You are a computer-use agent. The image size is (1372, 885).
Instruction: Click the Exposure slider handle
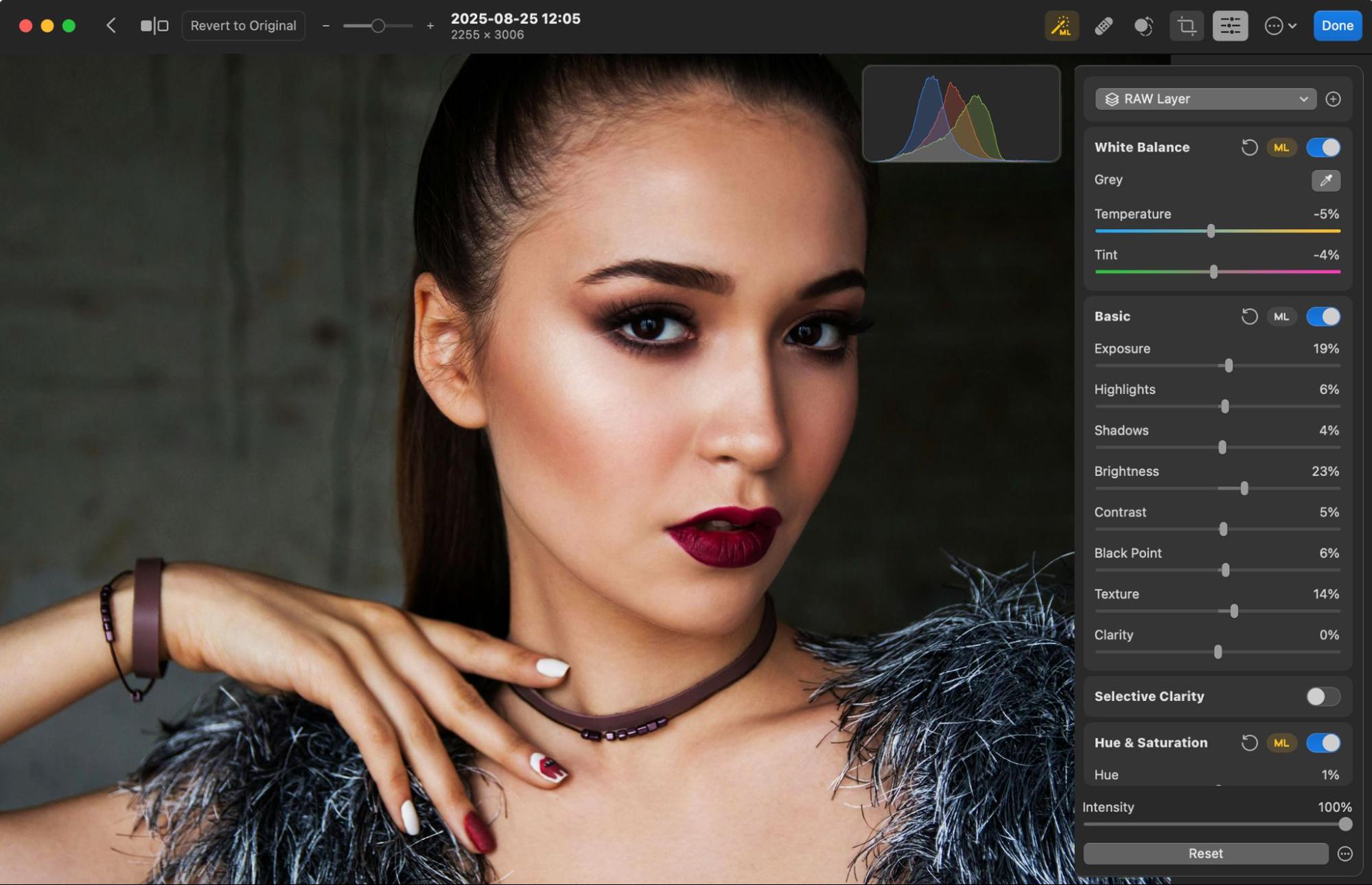[1229, 366]
